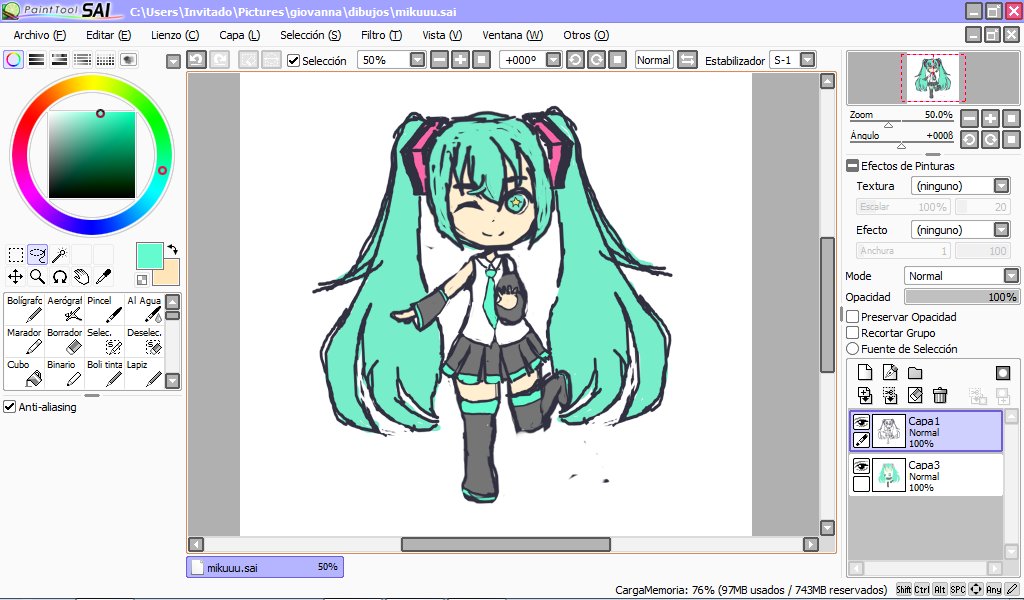Open the 50% zoom dropdown in toolbar
Screen dimensions: 1024x600
[417, 60]
